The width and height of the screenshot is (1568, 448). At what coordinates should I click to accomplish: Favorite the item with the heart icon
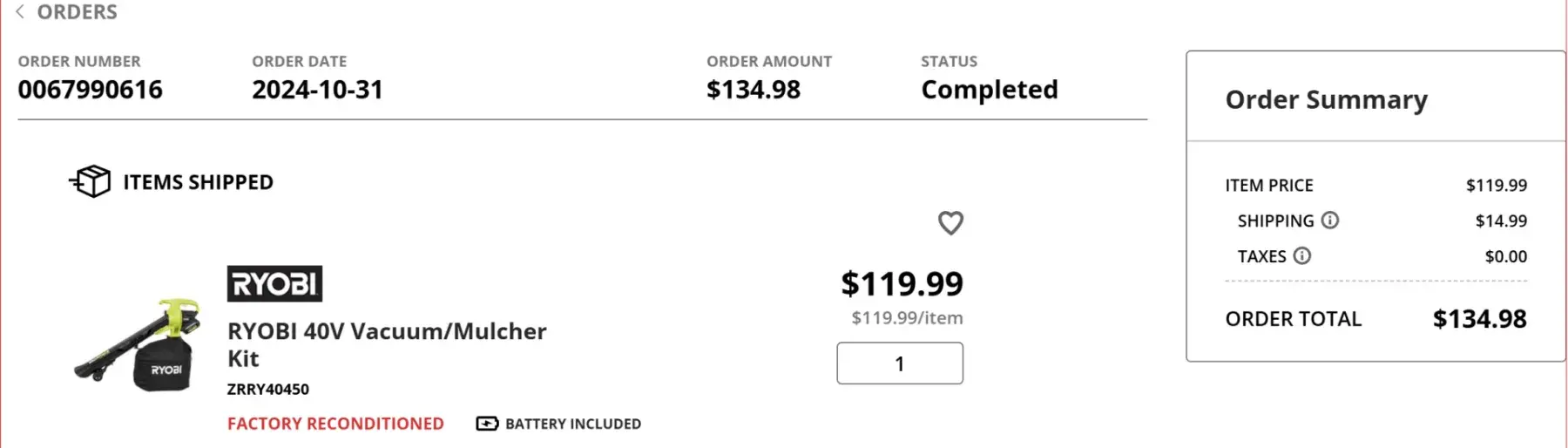pyautogui.click(x=950, y=223)
